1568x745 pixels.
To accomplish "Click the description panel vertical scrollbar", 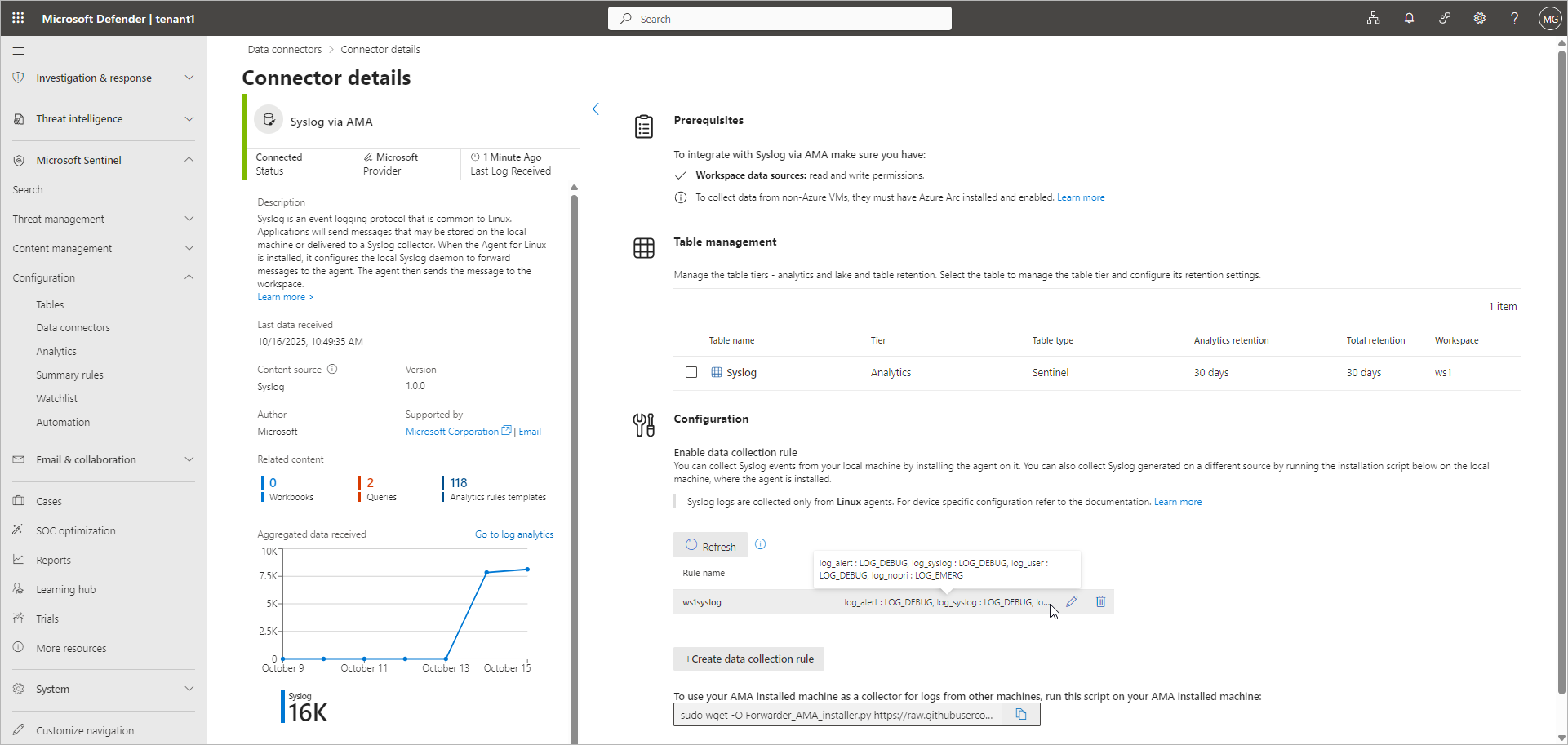I will point(574,408).
